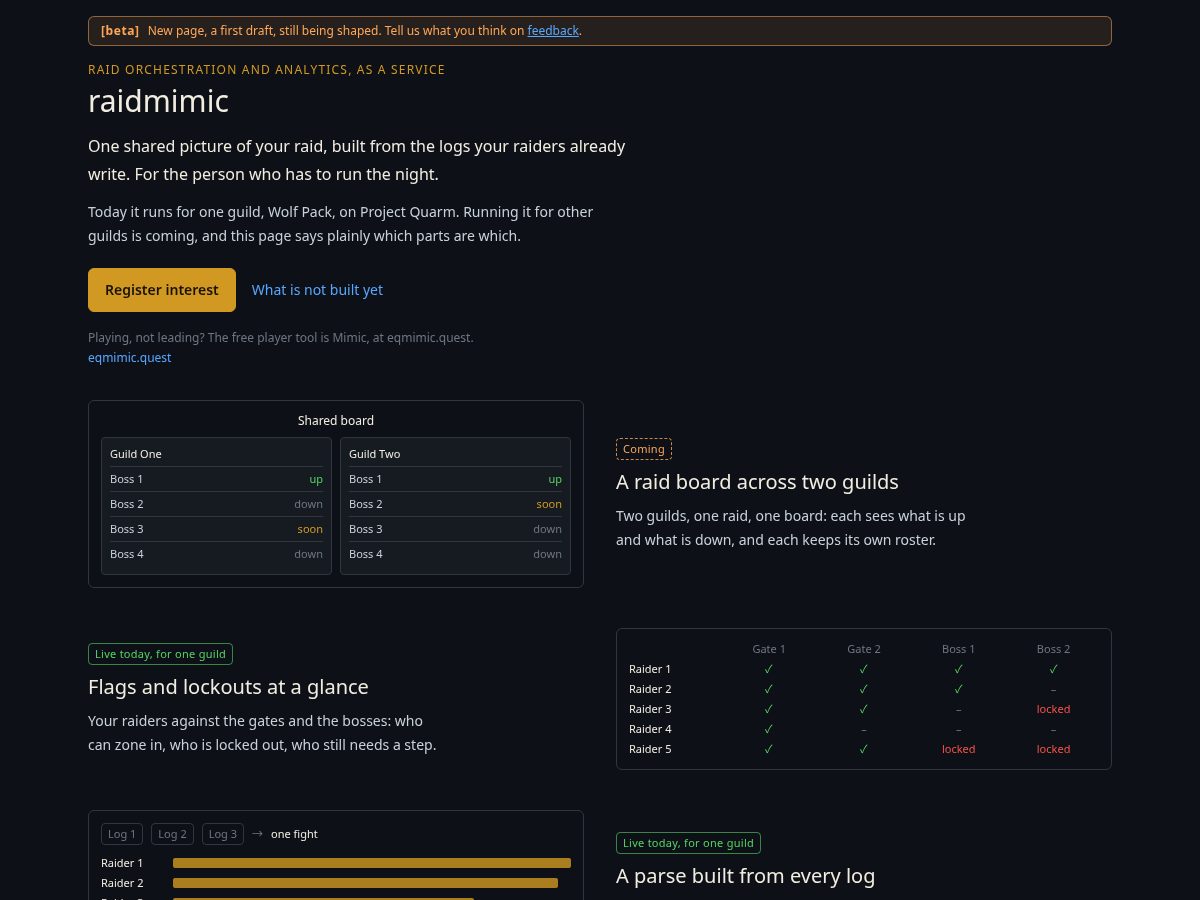Click Raider 3 Boss 2 'locked' cell
The width and height of the screenshot is (1200, 900).
click(1053, 709)
